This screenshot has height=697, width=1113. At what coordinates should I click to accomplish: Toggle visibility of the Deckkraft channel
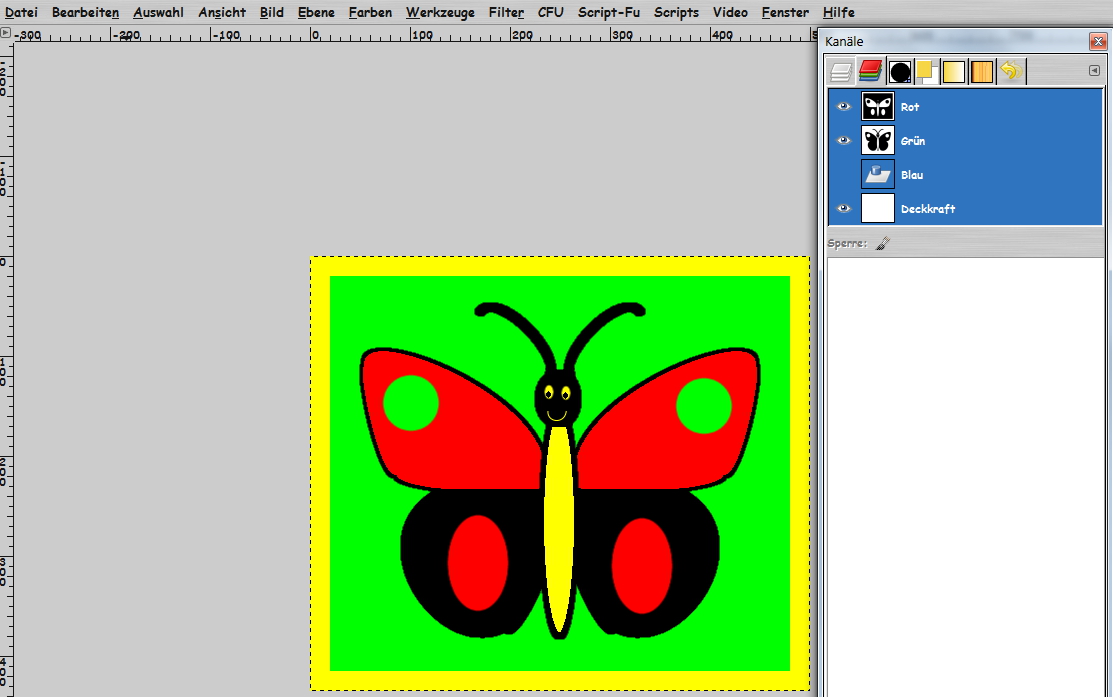[844, 209]
